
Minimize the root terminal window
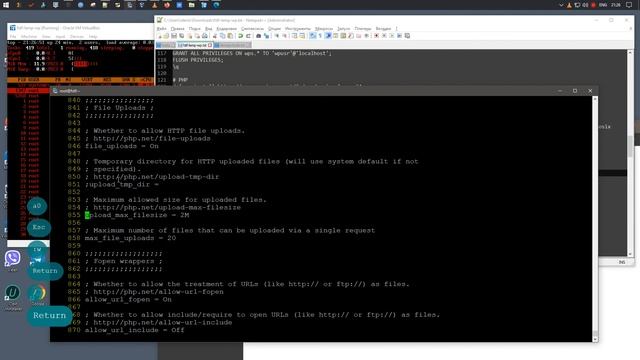560,91
